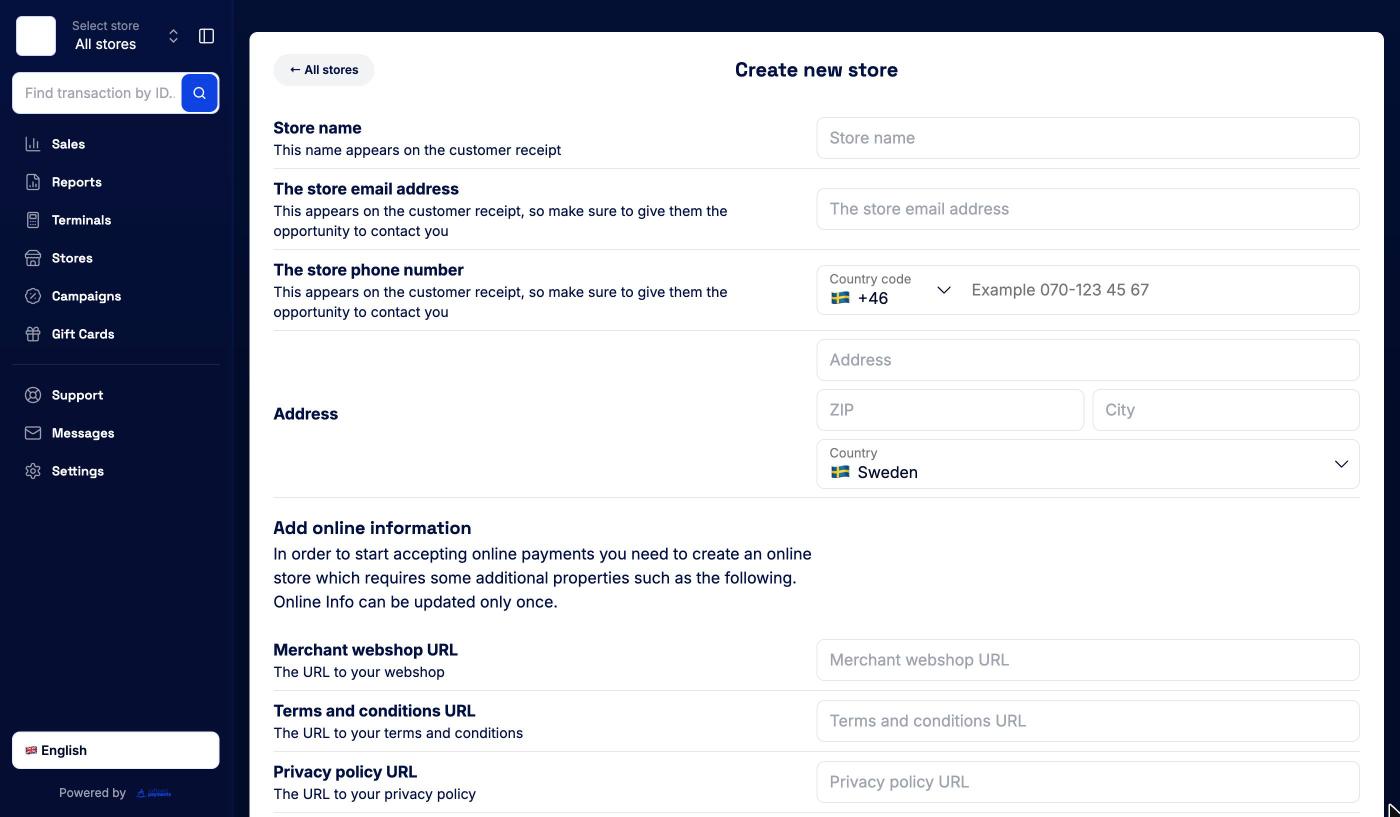Click the Messages envelope icon
The height and width of the screenshot is (817, 1400).
point(33,433)
